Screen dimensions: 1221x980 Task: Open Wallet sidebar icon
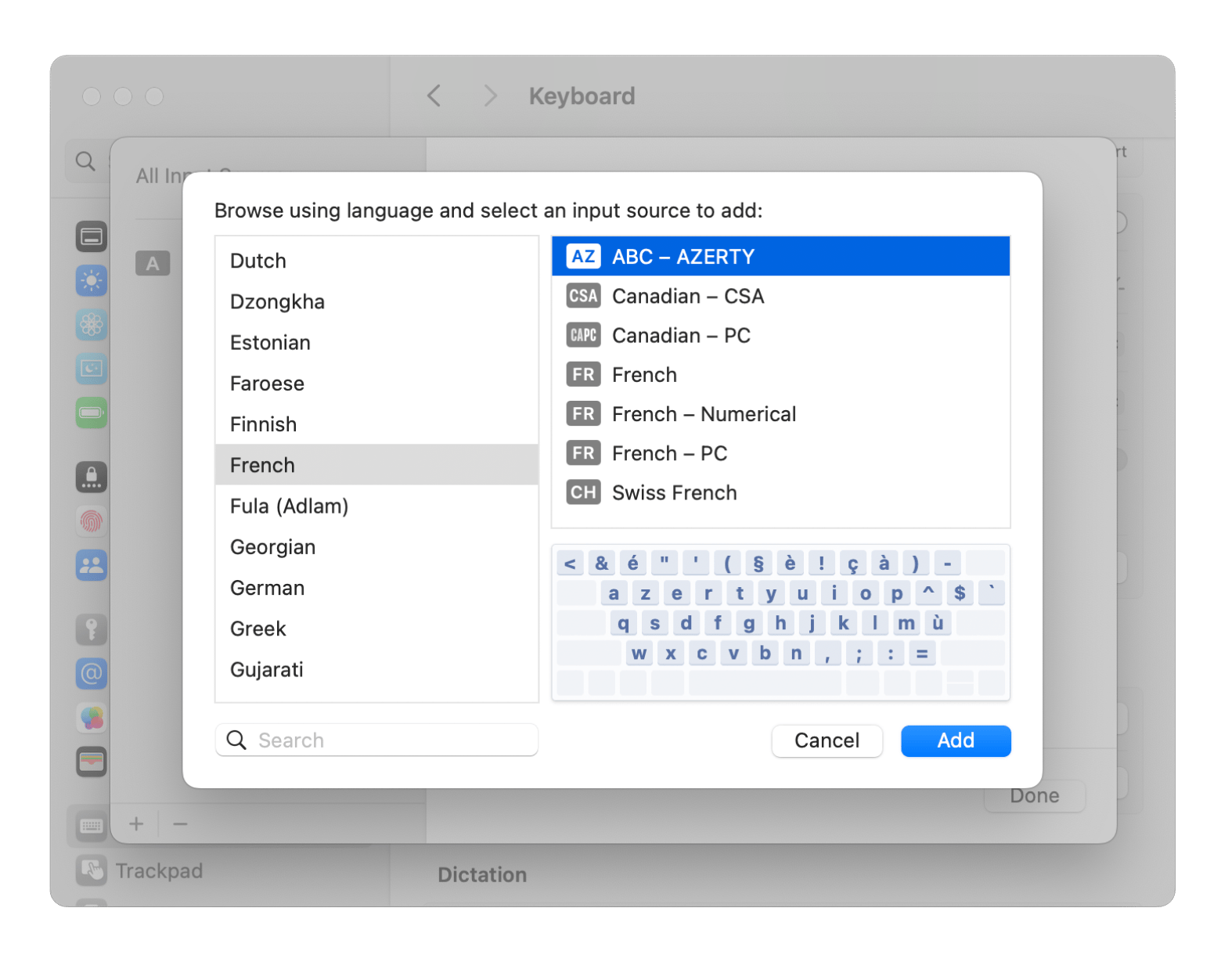click(x=92, y=761)
